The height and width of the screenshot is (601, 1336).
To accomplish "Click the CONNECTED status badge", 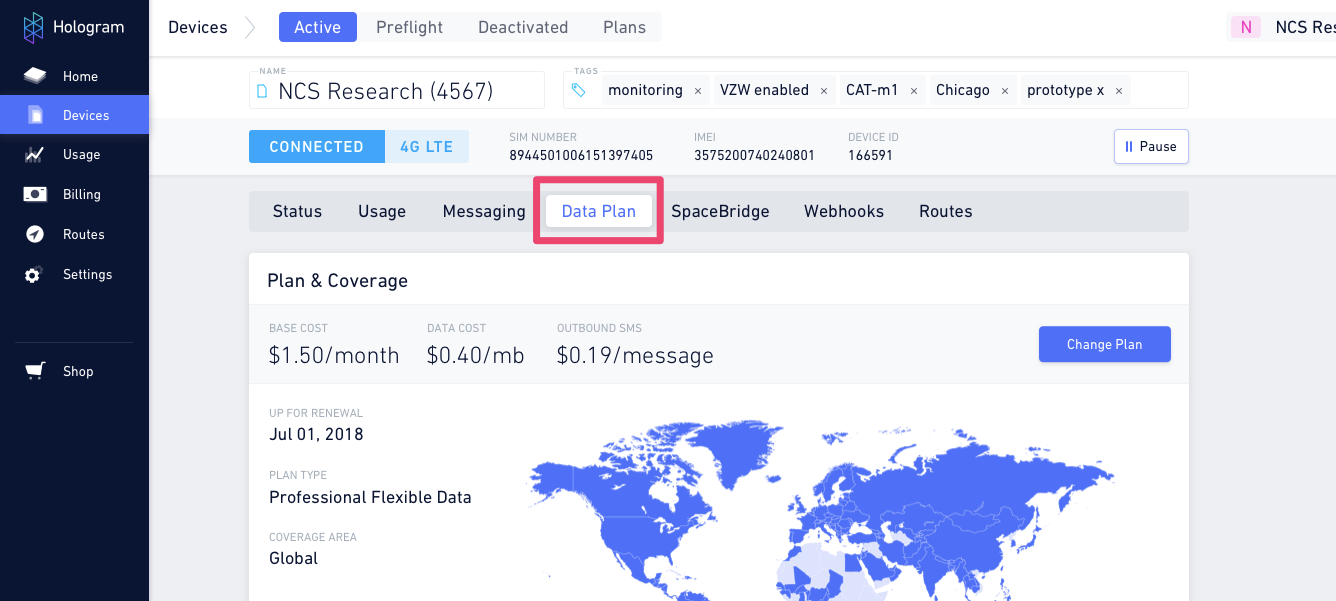I will tap(317, 146).
